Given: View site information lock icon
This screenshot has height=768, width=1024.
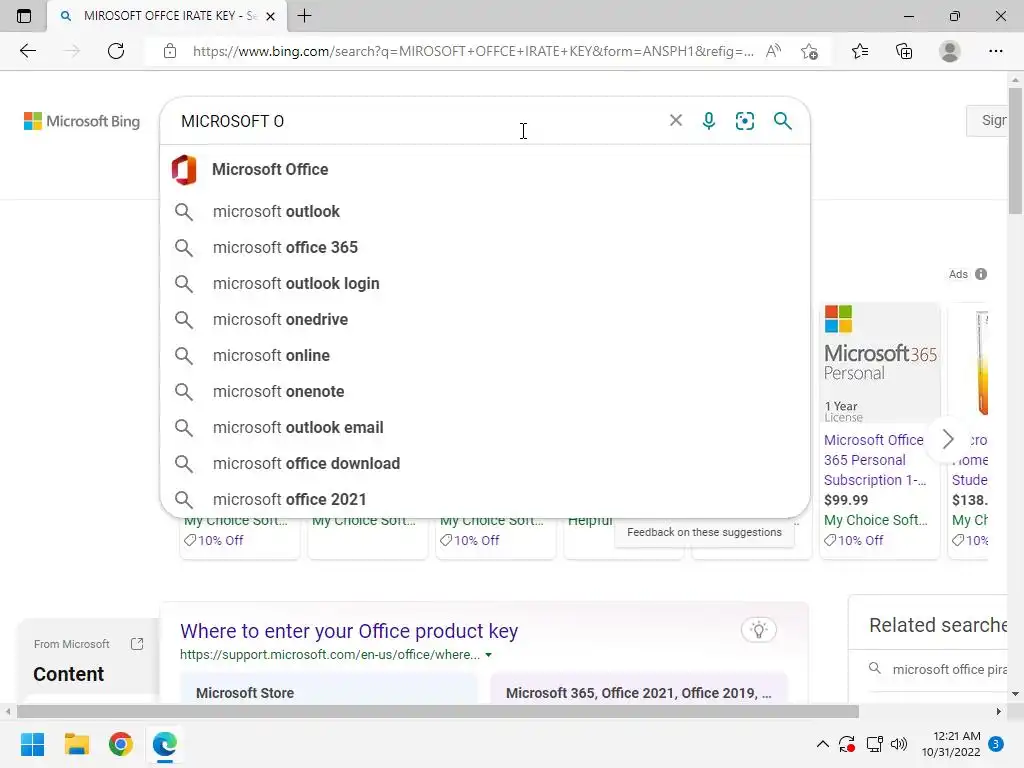Looking at the screenshot, I should pos(170,51).
